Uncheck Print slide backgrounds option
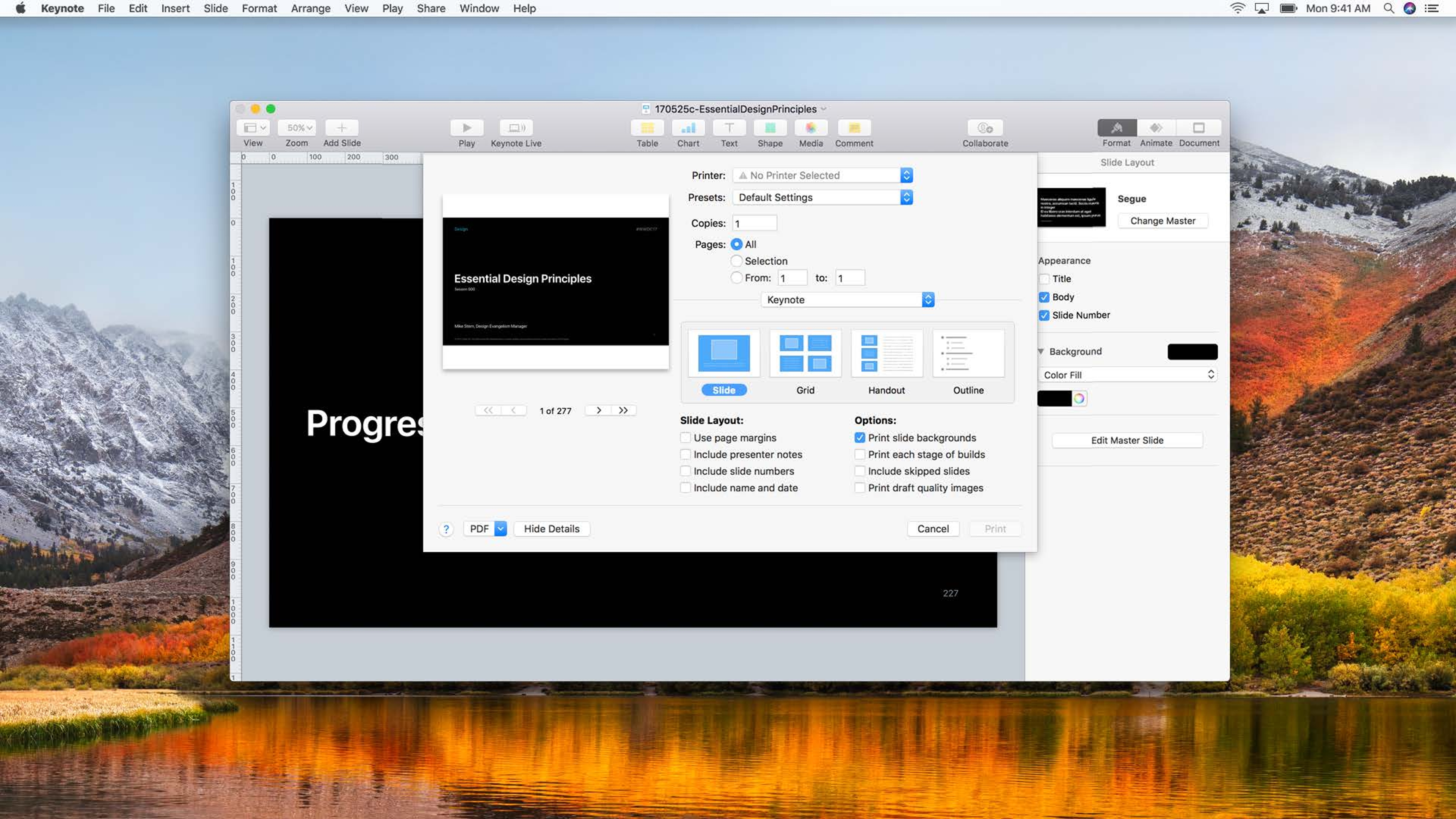The image size is (1456, 819). [860, 438]
